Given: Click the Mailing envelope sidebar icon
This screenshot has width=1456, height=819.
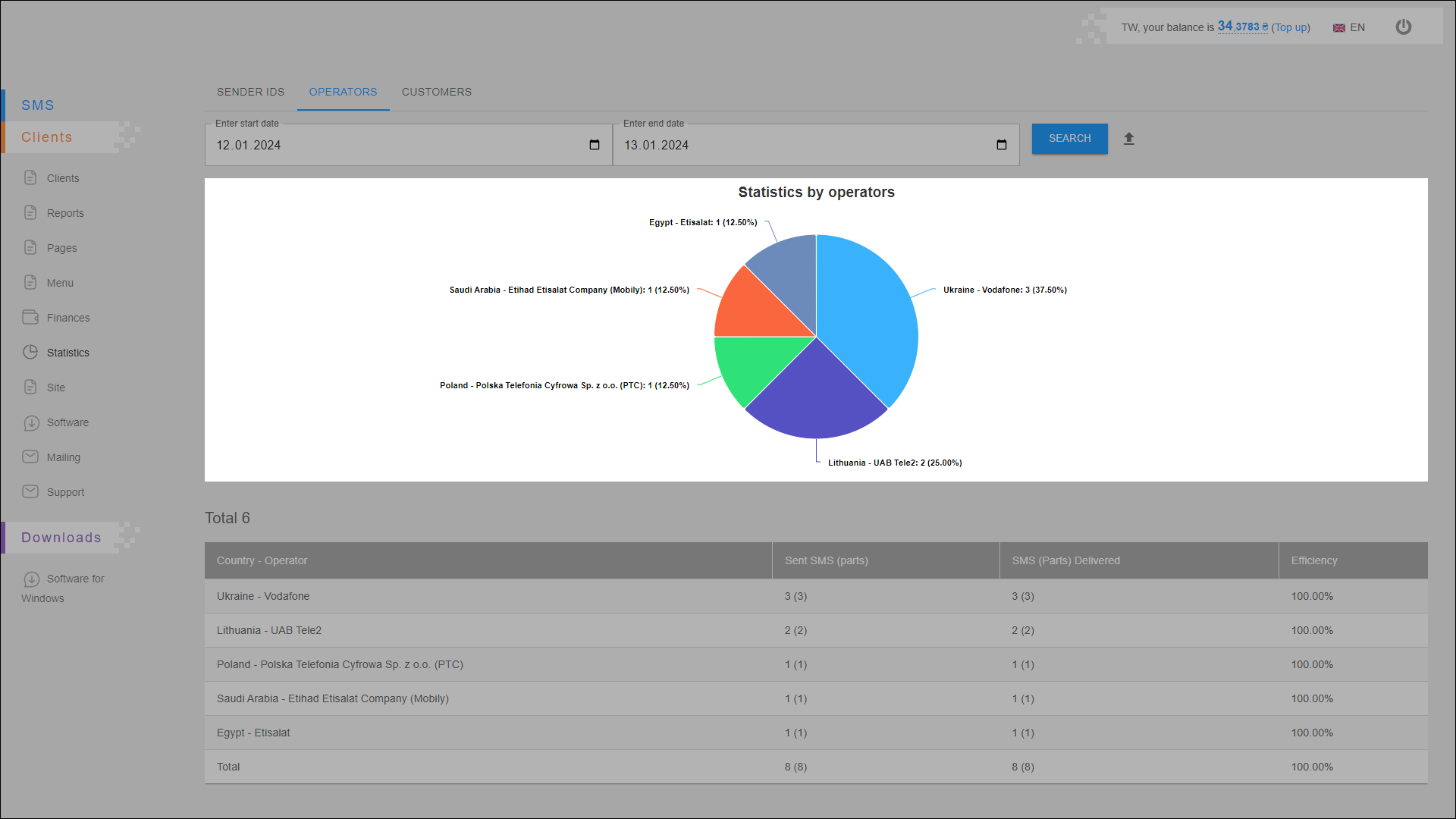Looking at the screenshot, I should click(30, 457).
